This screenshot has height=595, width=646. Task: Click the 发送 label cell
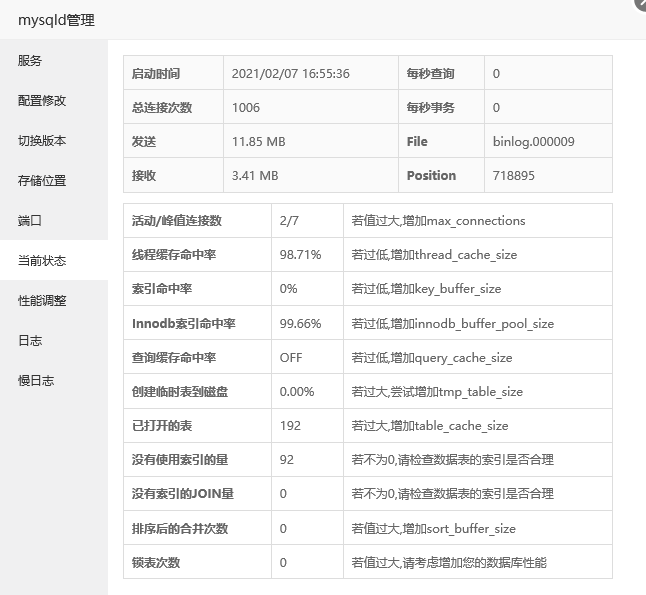(x=173, y=141)
